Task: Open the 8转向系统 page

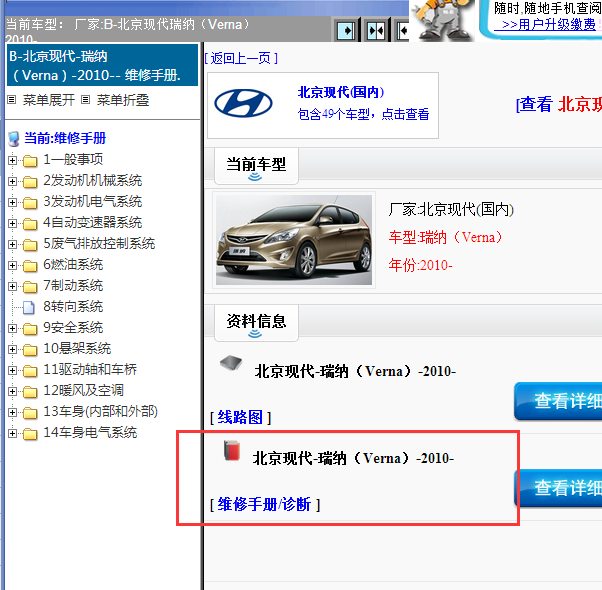Action: point(73,307)
